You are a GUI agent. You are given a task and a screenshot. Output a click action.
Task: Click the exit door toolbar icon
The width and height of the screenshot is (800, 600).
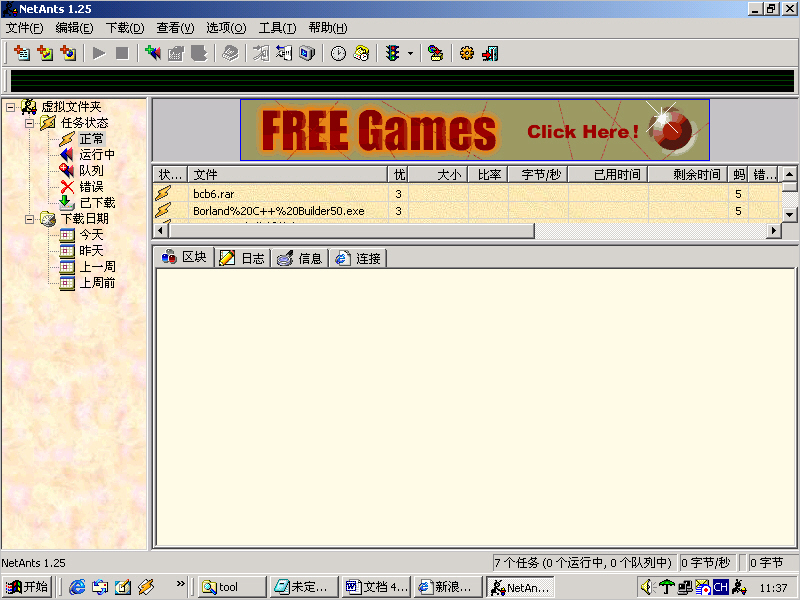(490, 53)
